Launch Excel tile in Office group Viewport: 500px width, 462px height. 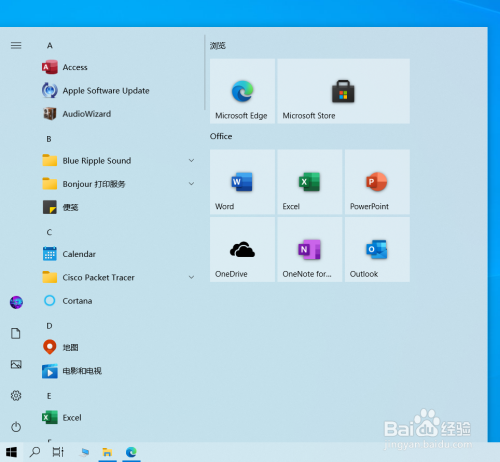[310, 182]
